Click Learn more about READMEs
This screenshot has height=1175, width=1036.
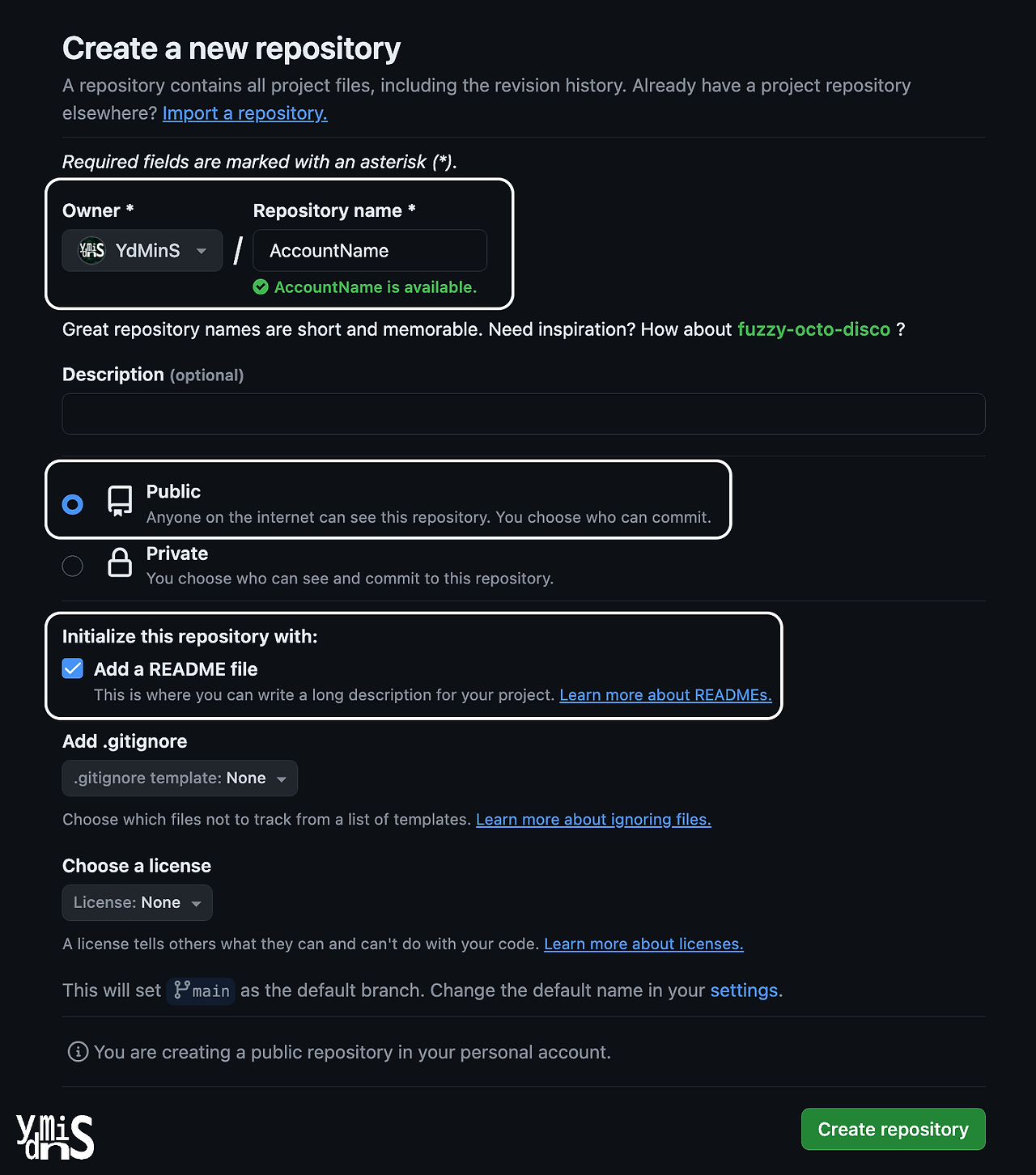(x=665, y=694)
